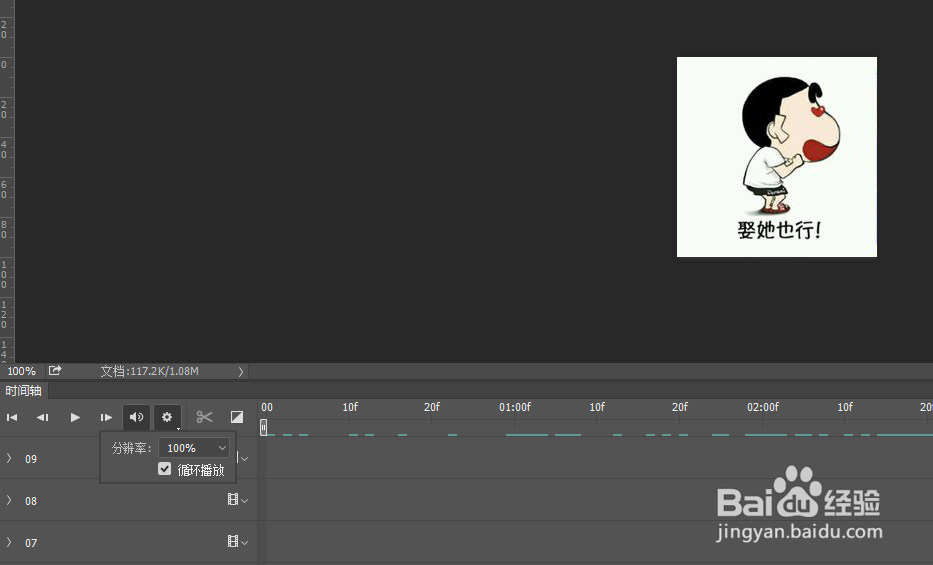Click the zoom level 100% field
The width and height of the screenshot is (933, 565).
[21, 371]
